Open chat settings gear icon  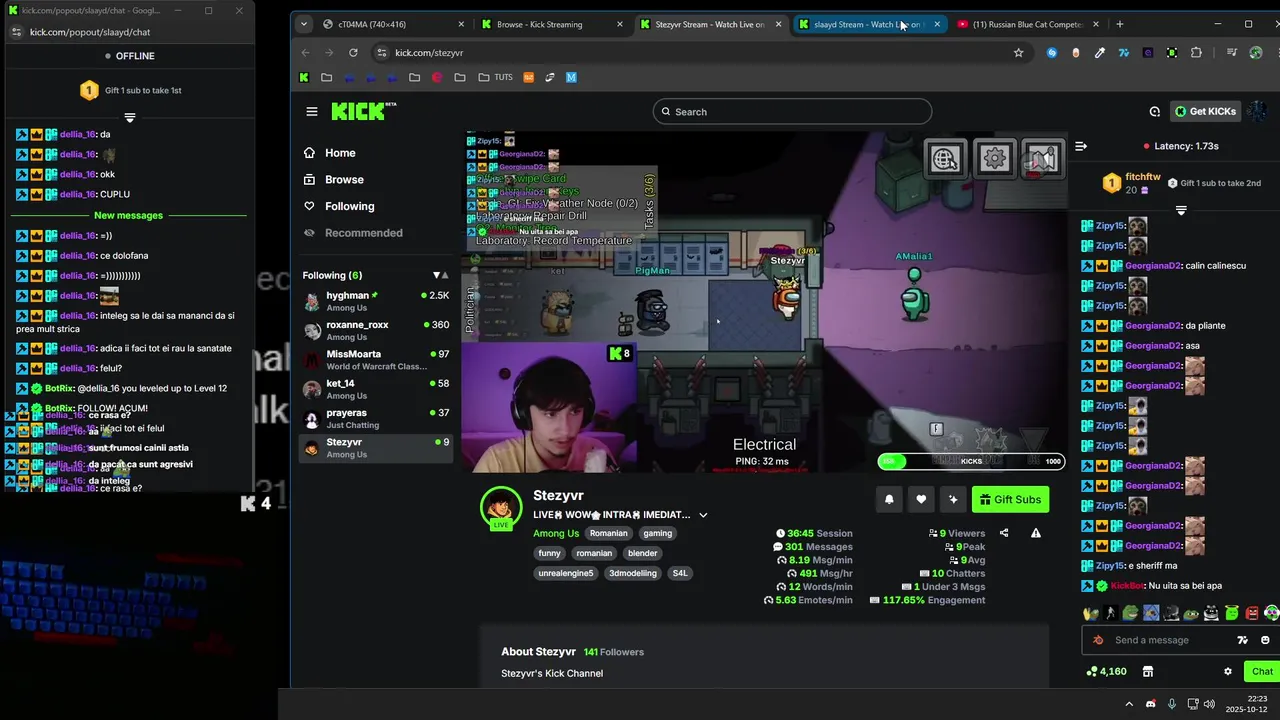[1228, 671]
